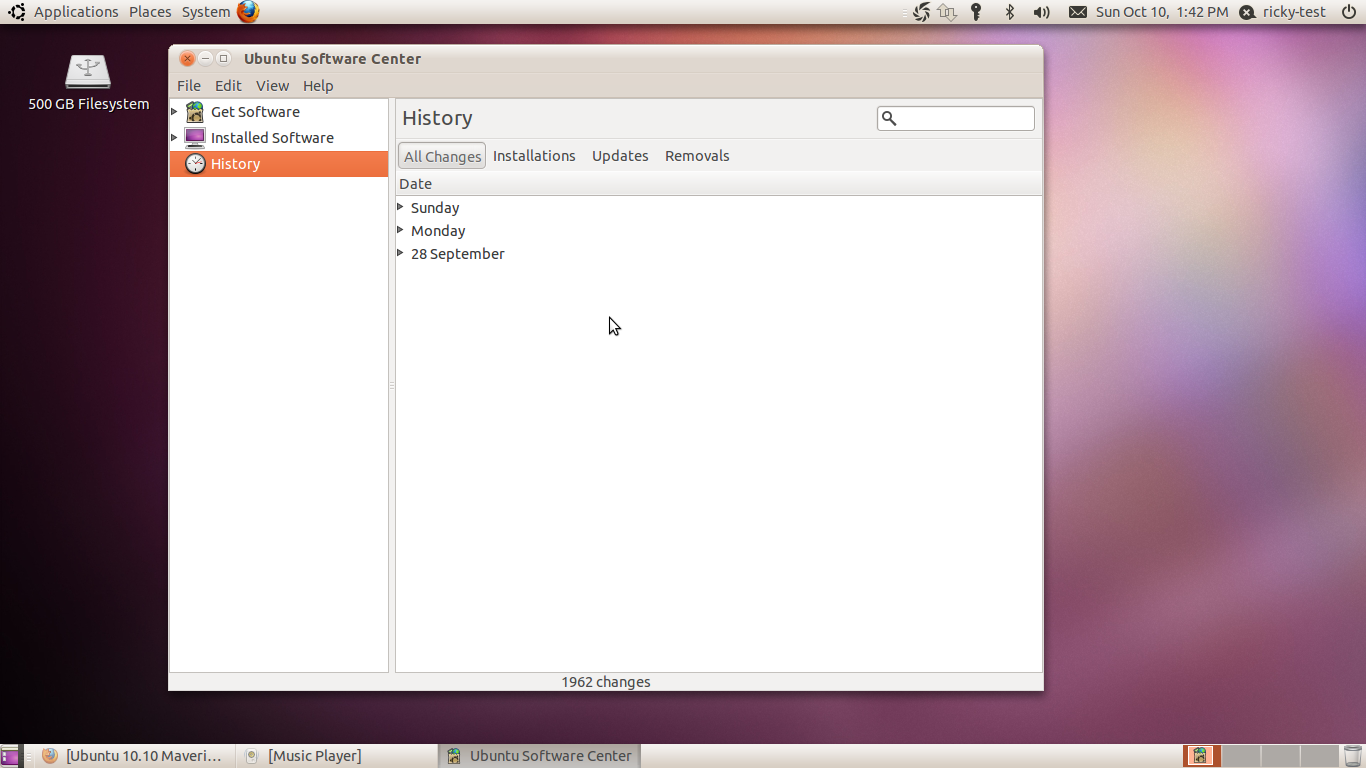Toggle the All Changes filter
Screen dimensions: 1366x768
(x=442, y=156)
